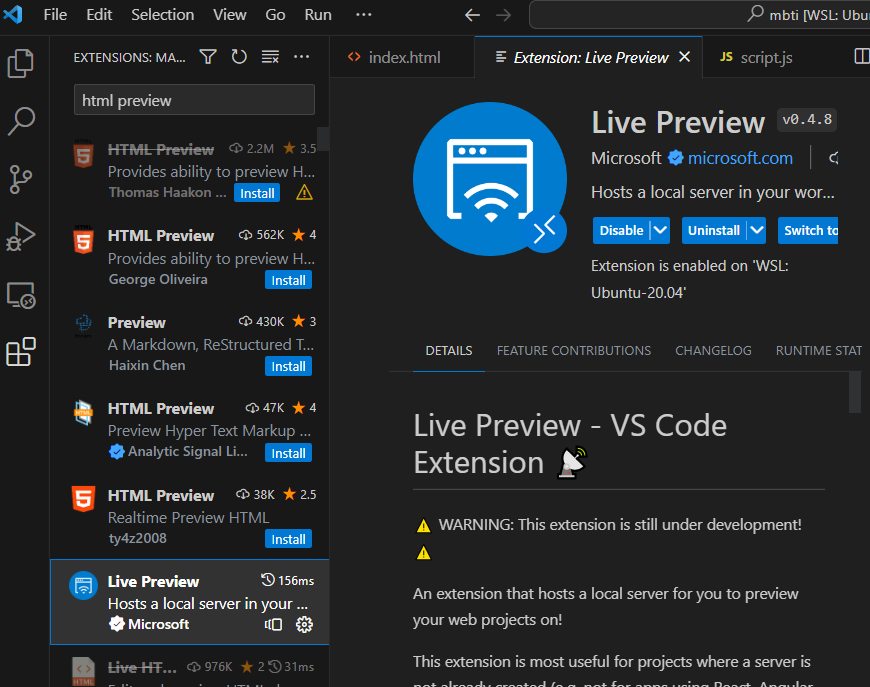Click the warning icon on Thomas Haakon extension
The height and width of the screenshot is (687, 870).
(x=304, y=193)
